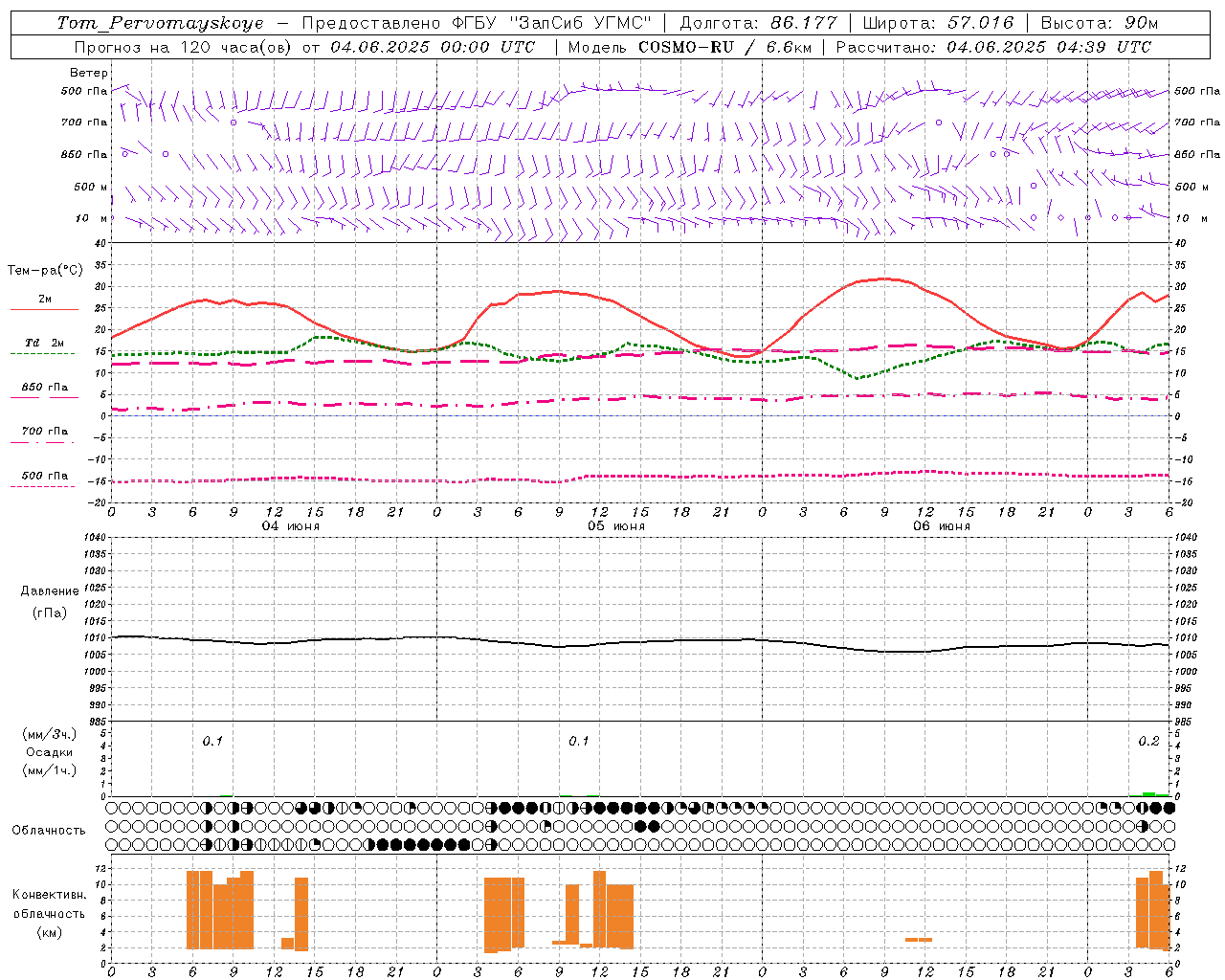Screen dimensions: 1225x980
Task: Select the model name COSMO-RU / 6.6км
Action: pos(725,47)
